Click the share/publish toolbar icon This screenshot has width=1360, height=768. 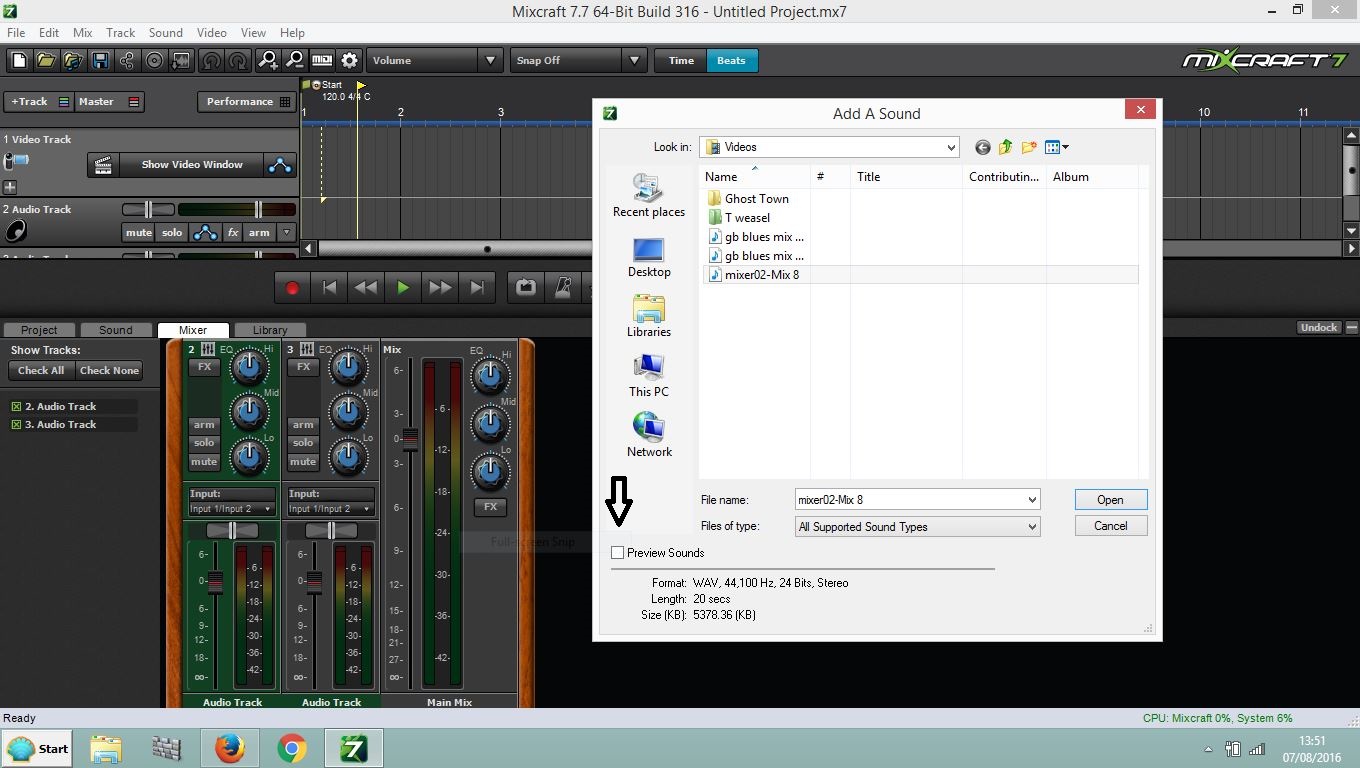(127, 61)
